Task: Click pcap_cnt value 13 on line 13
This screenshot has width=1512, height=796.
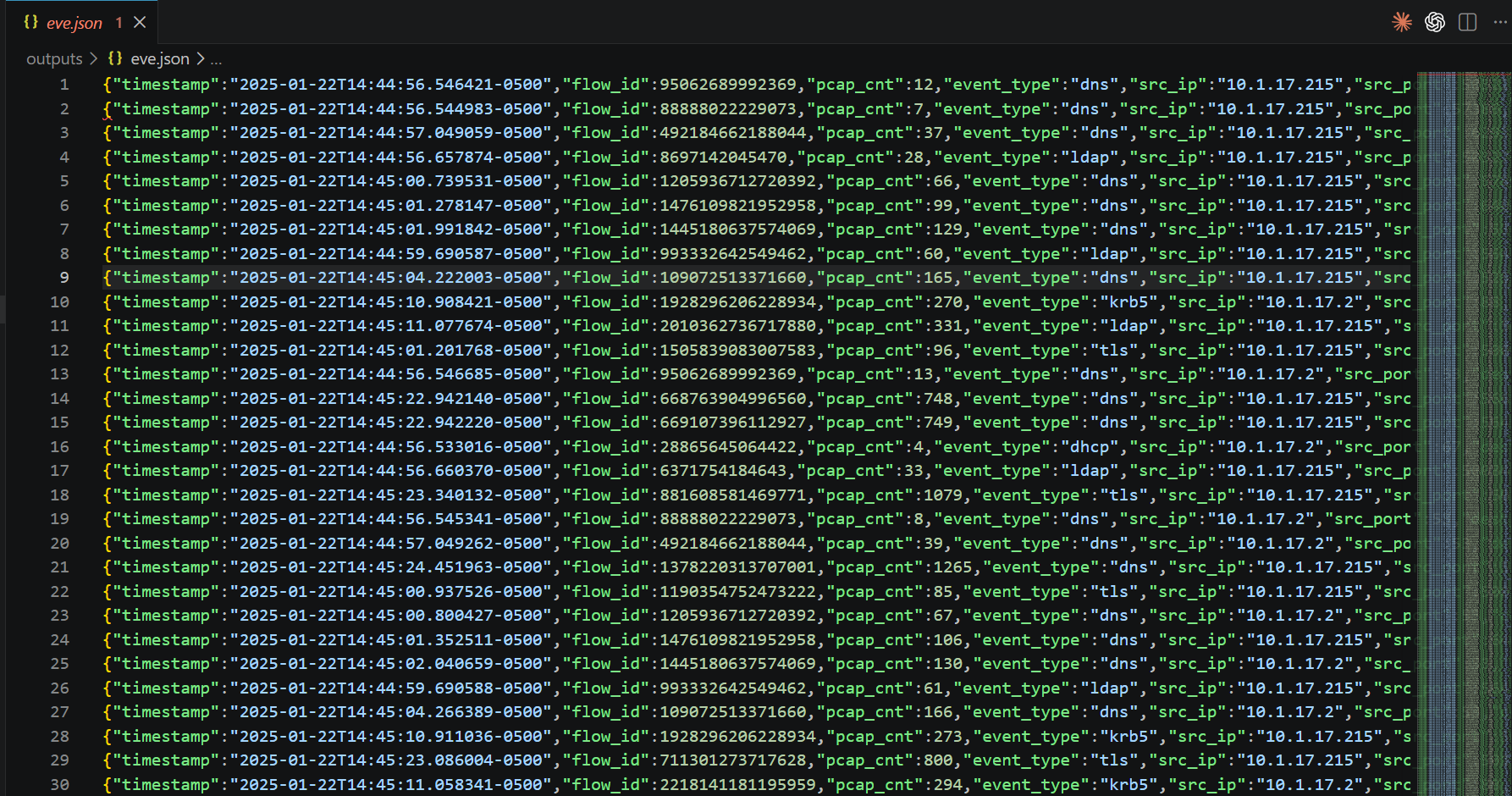Action: (x=924, y=374)
